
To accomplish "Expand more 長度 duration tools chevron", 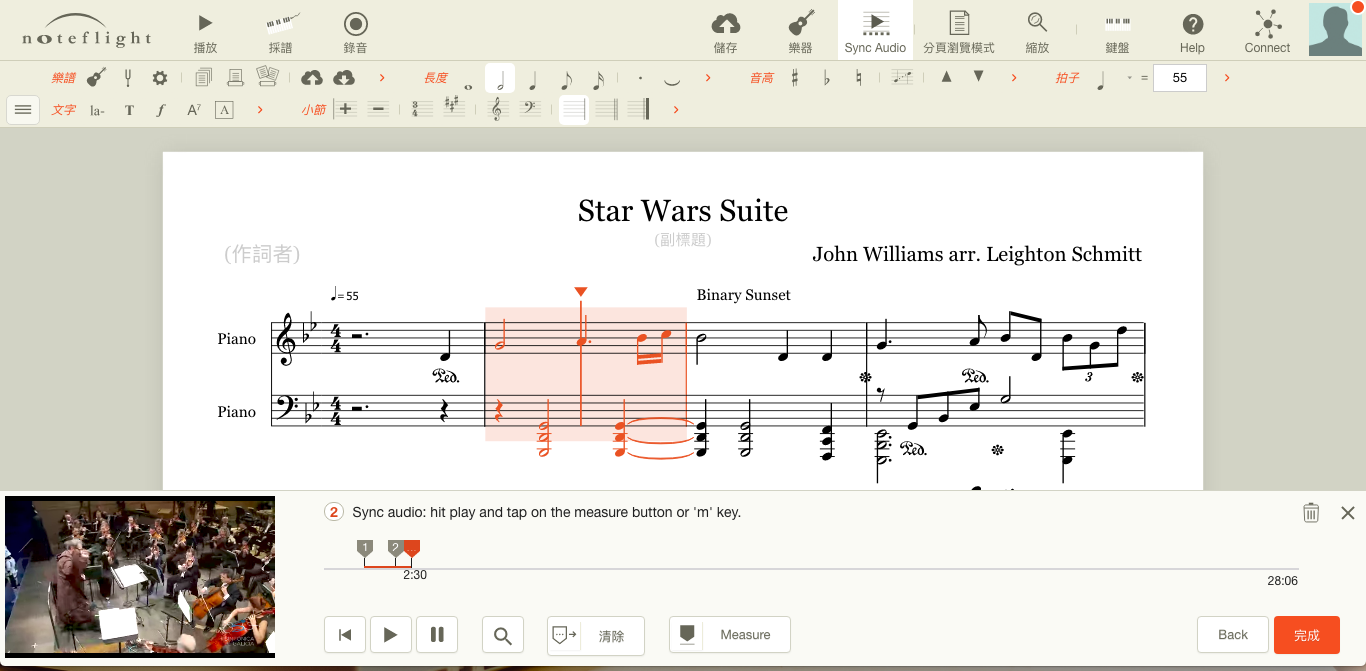I will (x=708, y=78).
